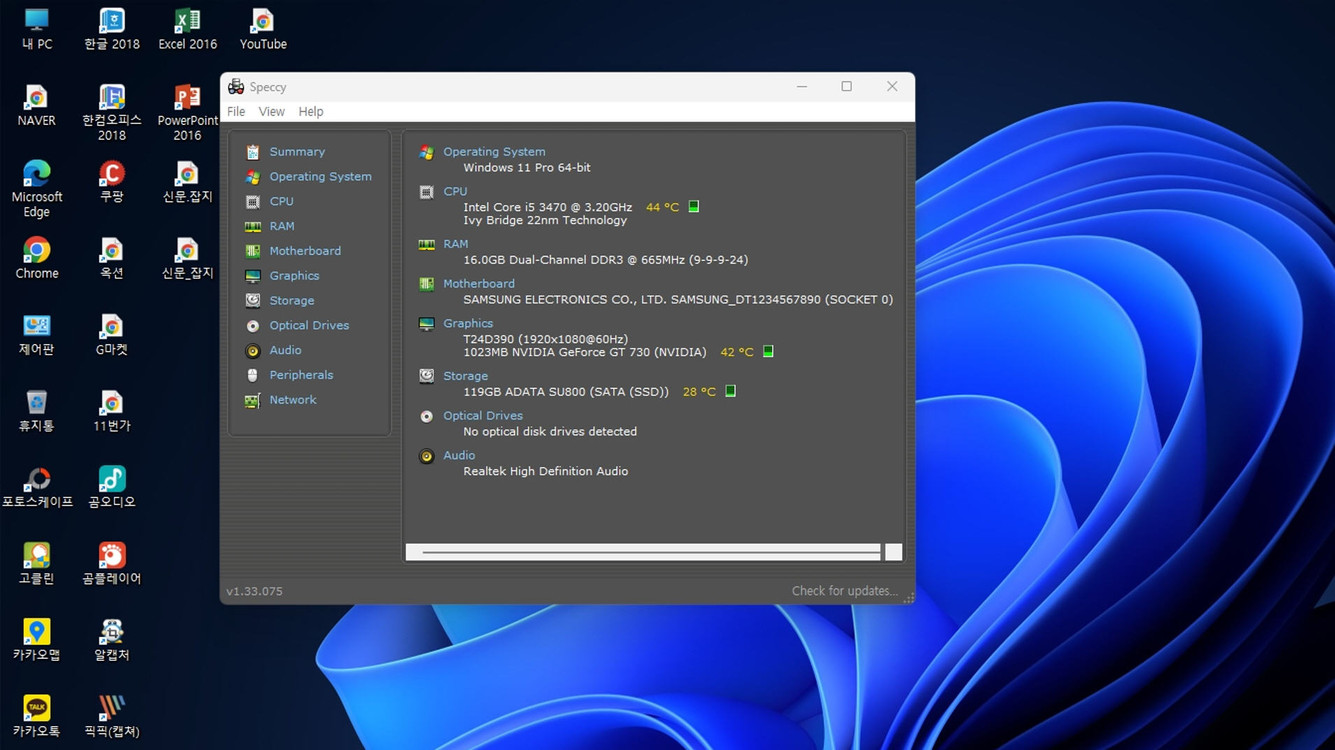Click the SSD temperature indicator next to 28 °C
This screenshot has height=750, width=1335.
tap(730, 391)
